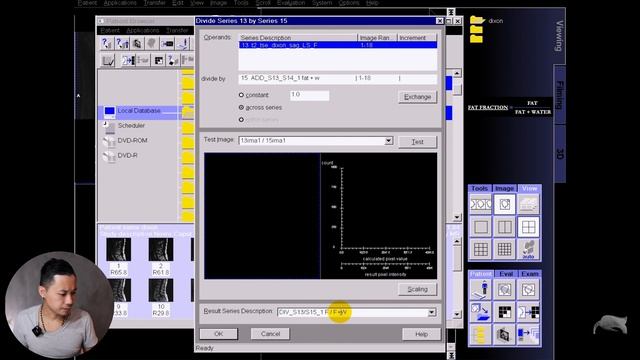Confirm with the OK button
640x360 pixels.
point(218,333)
